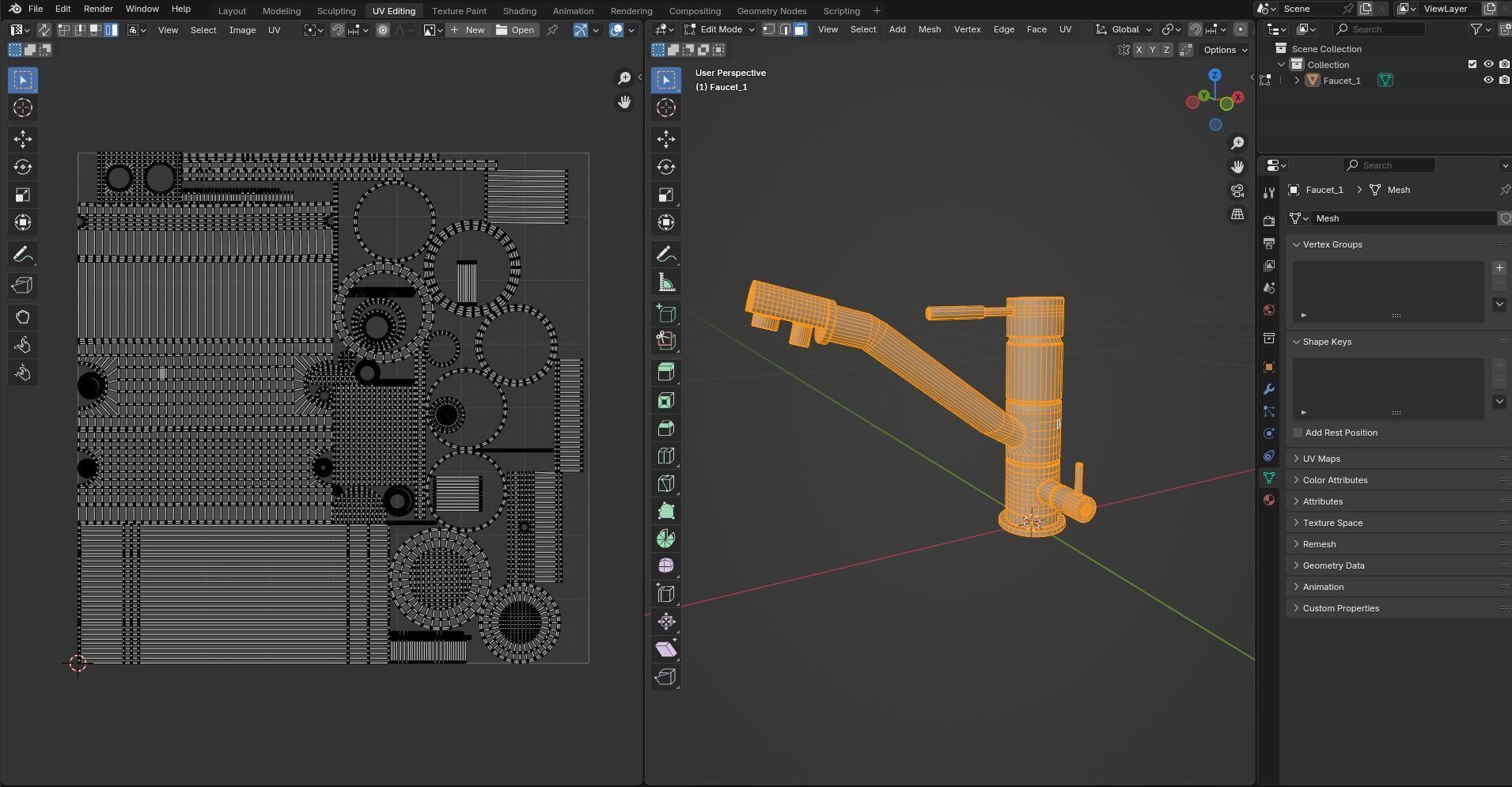
Task: Select the Spin tool
Action: click(666, 539)
